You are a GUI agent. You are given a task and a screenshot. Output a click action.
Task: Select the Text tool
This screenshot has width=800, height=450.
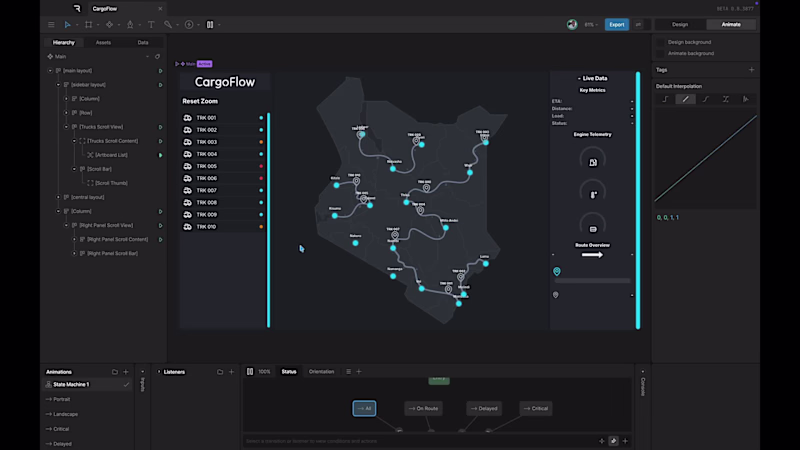click(x=151, y=24)
